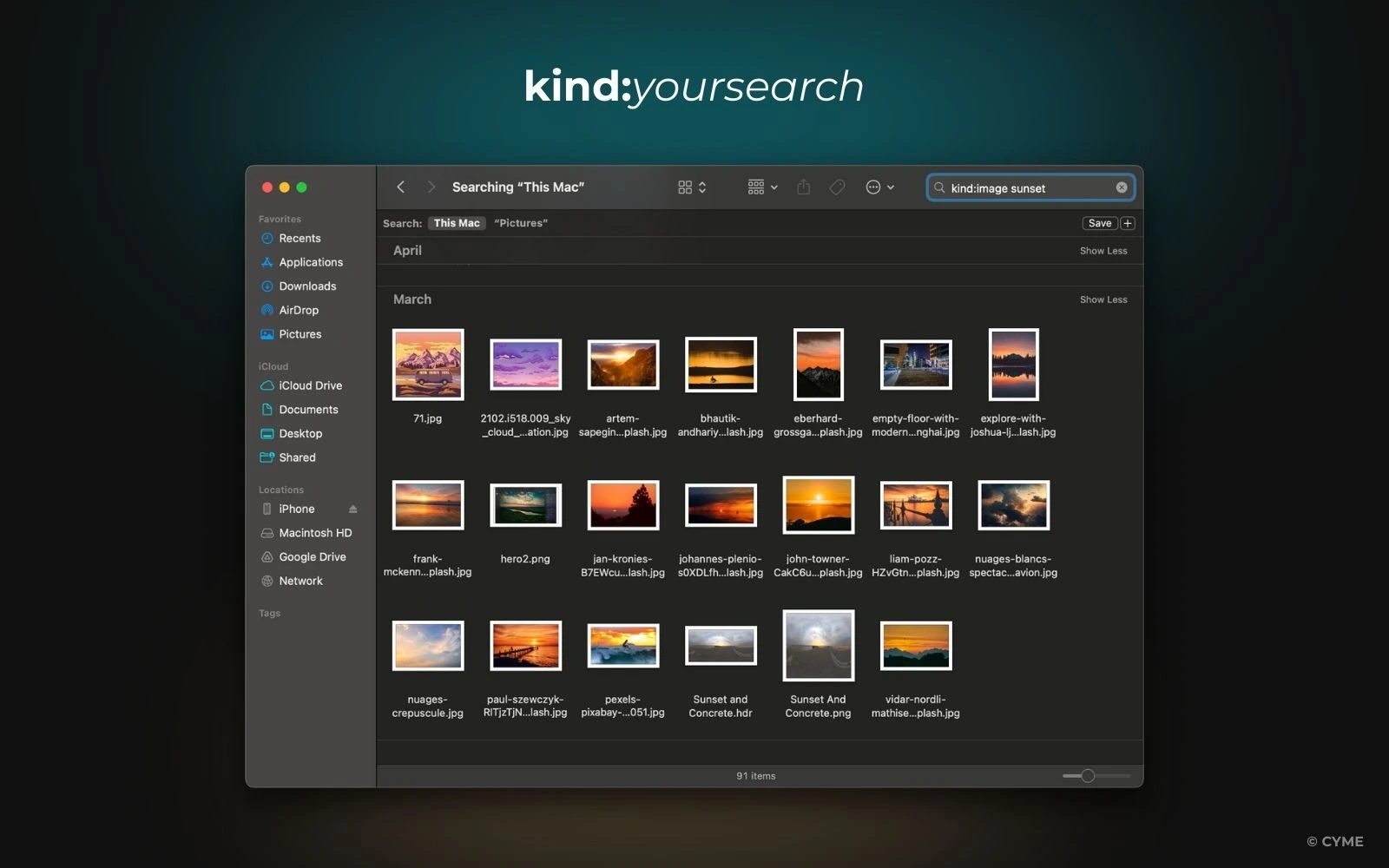The image size is (1389, 868).
Task: Select Sunset And Concrete.png file
Action: [x=819, y=646]
